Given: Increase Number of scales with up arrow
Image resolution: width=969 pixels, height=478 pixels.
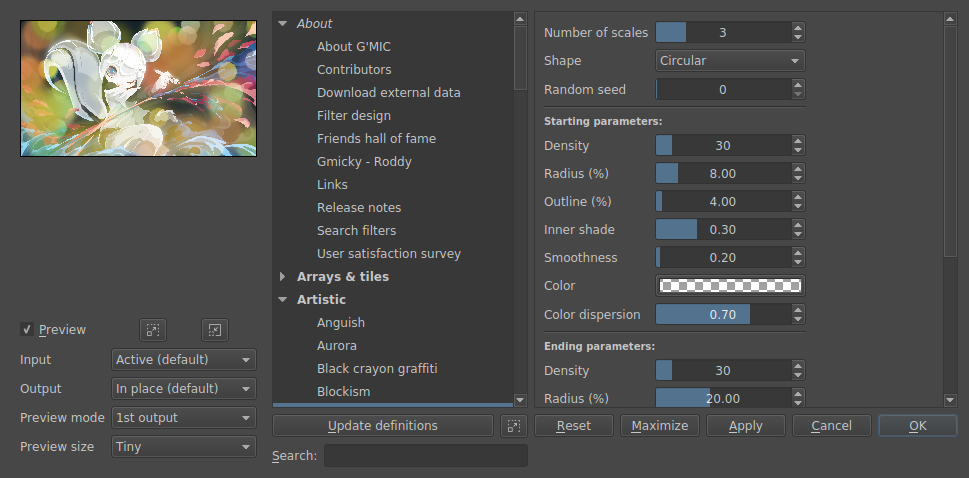Looking at the screenshot, I should click(797, 28).
